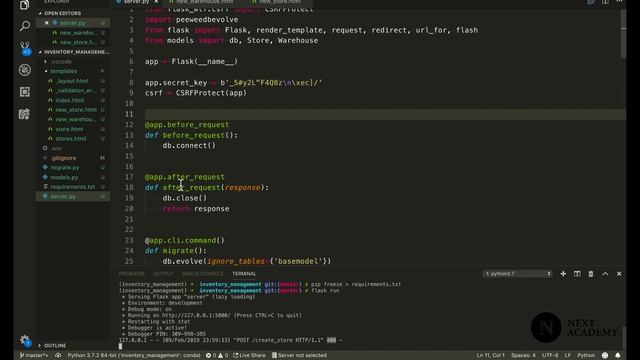Open notifications bell icon
The height and width of the screenshot is (360, 640).
pos(618,356)
